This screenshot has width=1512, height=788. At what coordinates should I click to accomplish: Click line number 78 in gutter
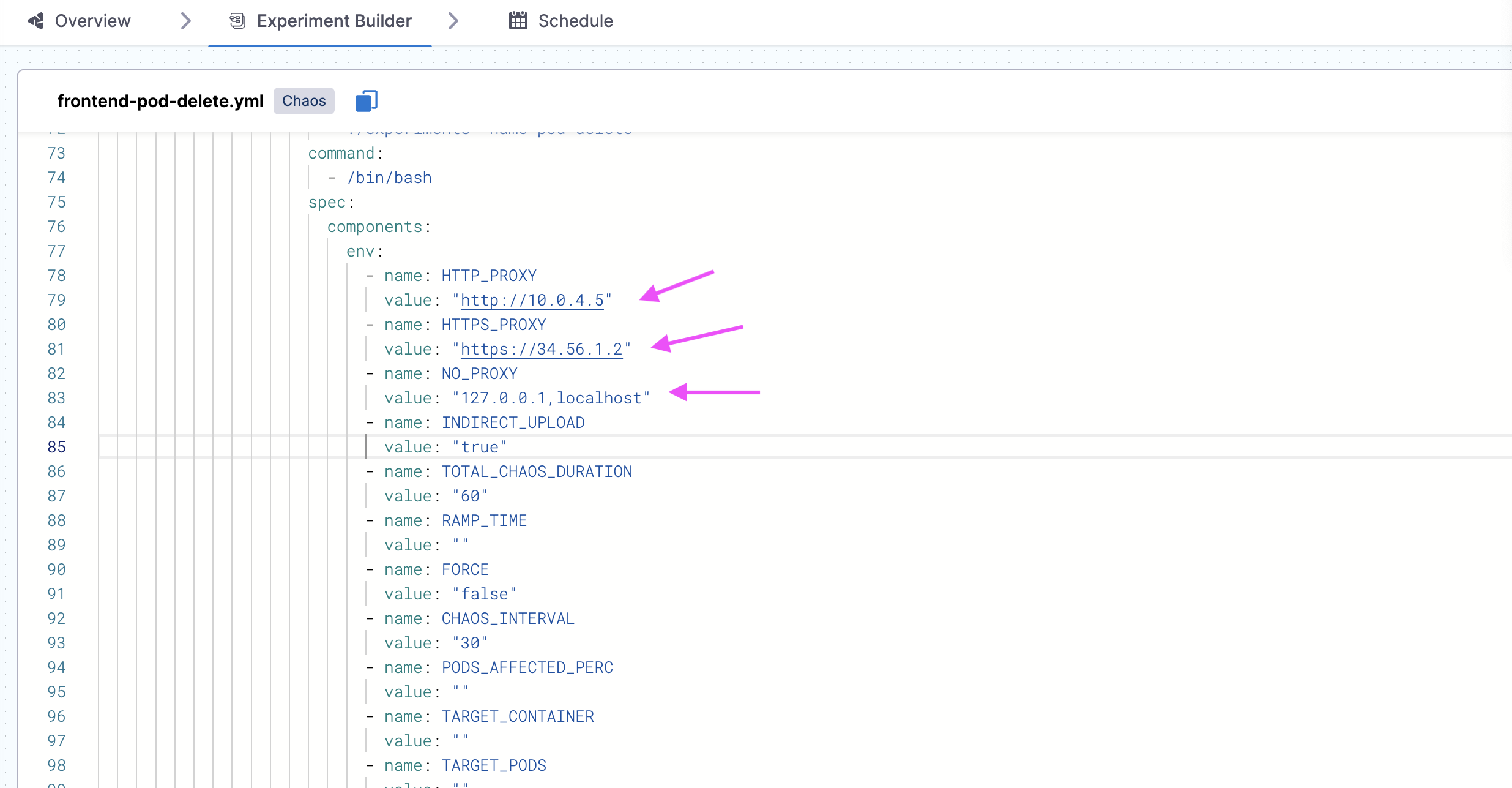pyautogui.click(x=56, y=276)
